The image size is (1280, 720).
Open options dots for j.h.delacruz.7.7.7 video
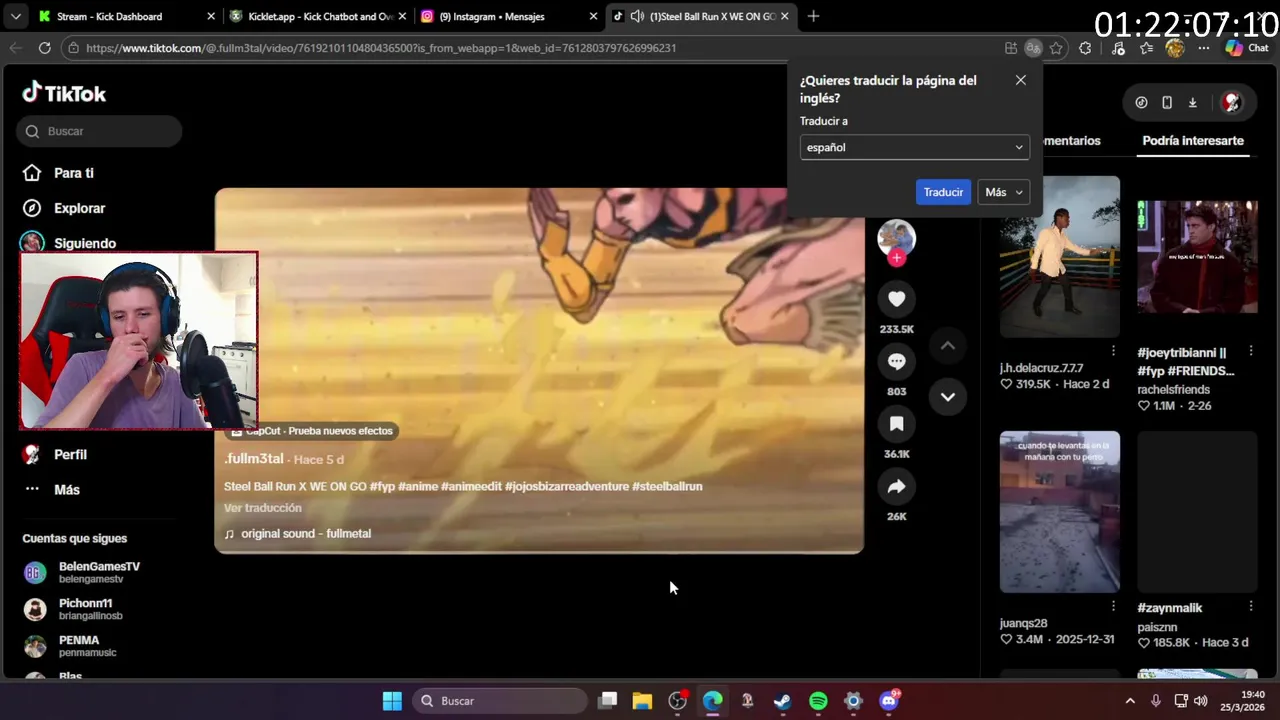(x=1113, y=351)
